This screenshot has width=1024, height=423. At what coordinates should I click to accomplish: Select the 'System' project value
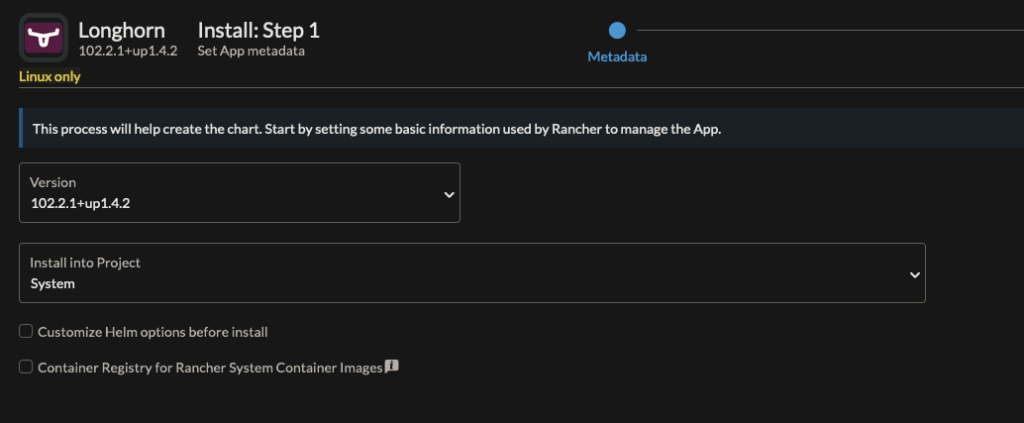[52, 283]
